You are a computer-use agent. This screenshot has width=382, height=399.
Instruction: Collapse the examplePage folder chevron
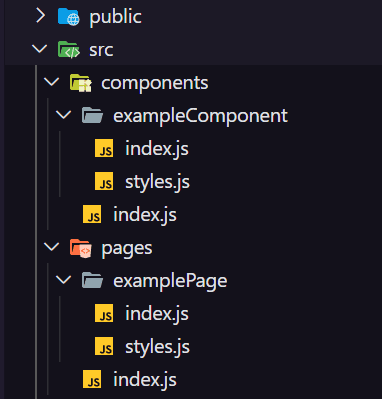pyautogui.click(x=64, y=280)
